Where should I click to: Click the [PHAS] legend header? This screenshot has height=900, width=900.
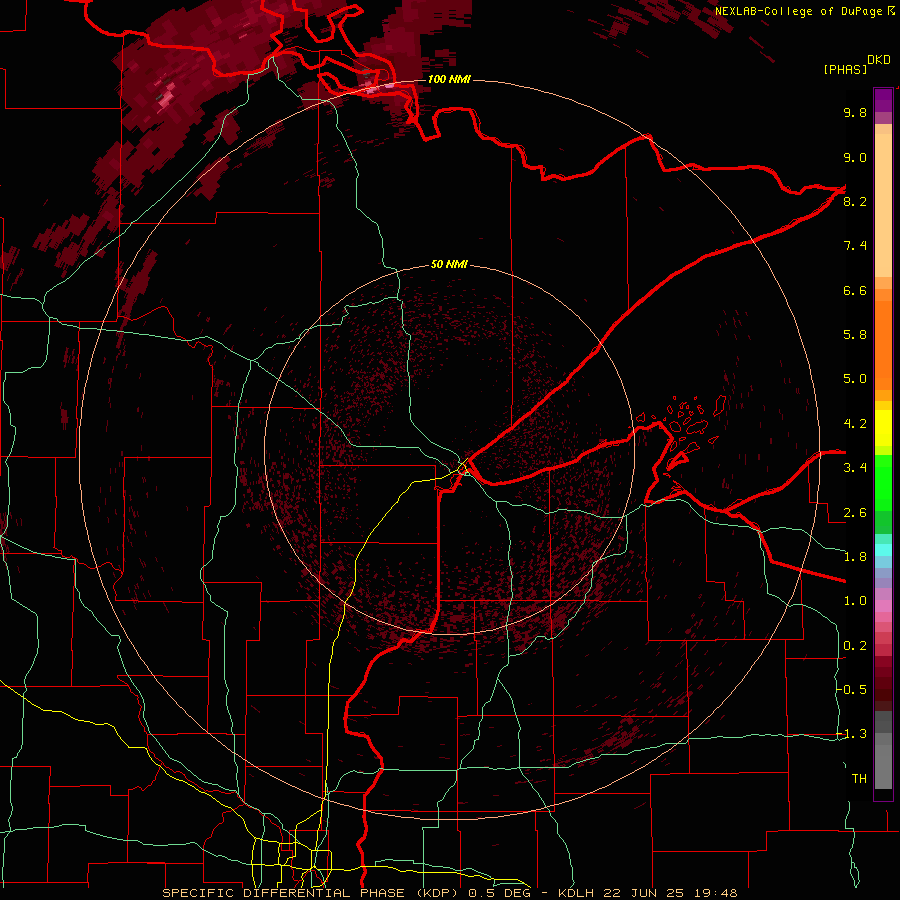coord(845,69)
